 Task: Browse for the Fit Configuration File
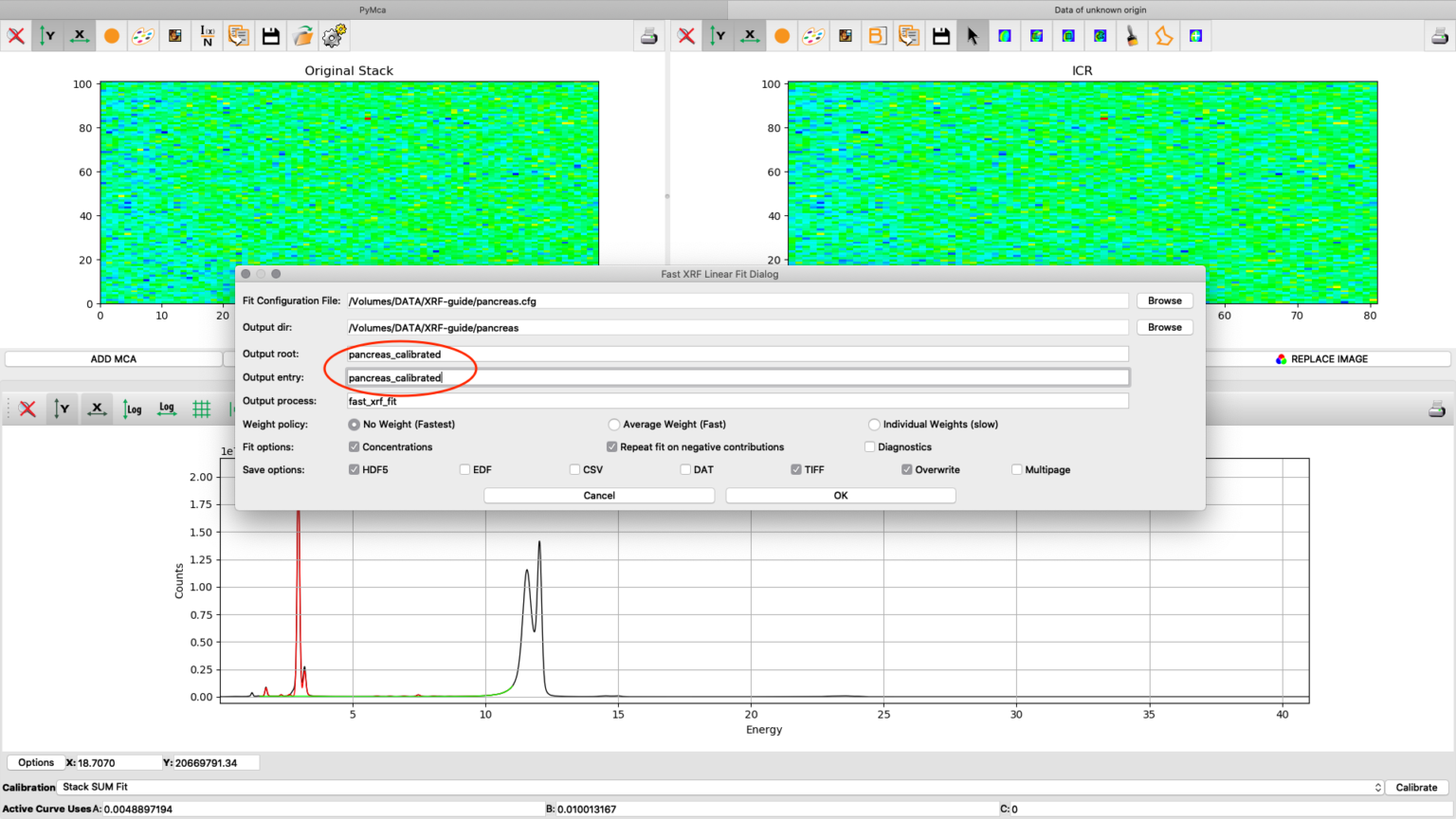(1164, 300)
